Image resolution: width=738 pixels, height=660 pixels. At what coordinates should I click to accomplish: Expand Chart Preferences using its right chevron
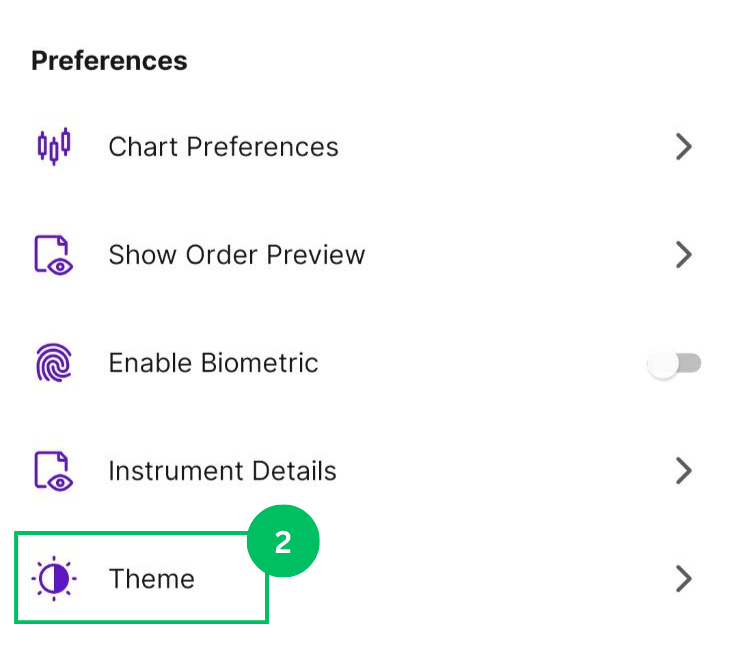684,147
